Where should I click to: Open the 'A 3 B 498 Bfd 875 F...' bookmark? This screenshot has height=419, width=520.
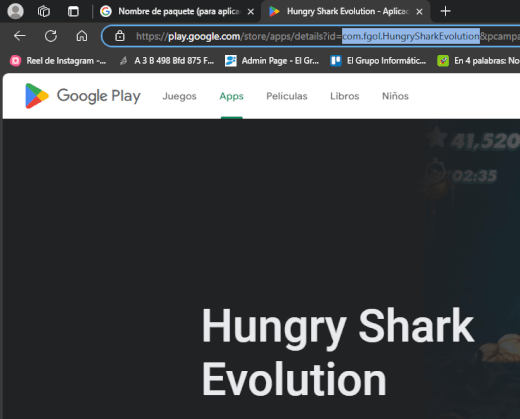167,61
